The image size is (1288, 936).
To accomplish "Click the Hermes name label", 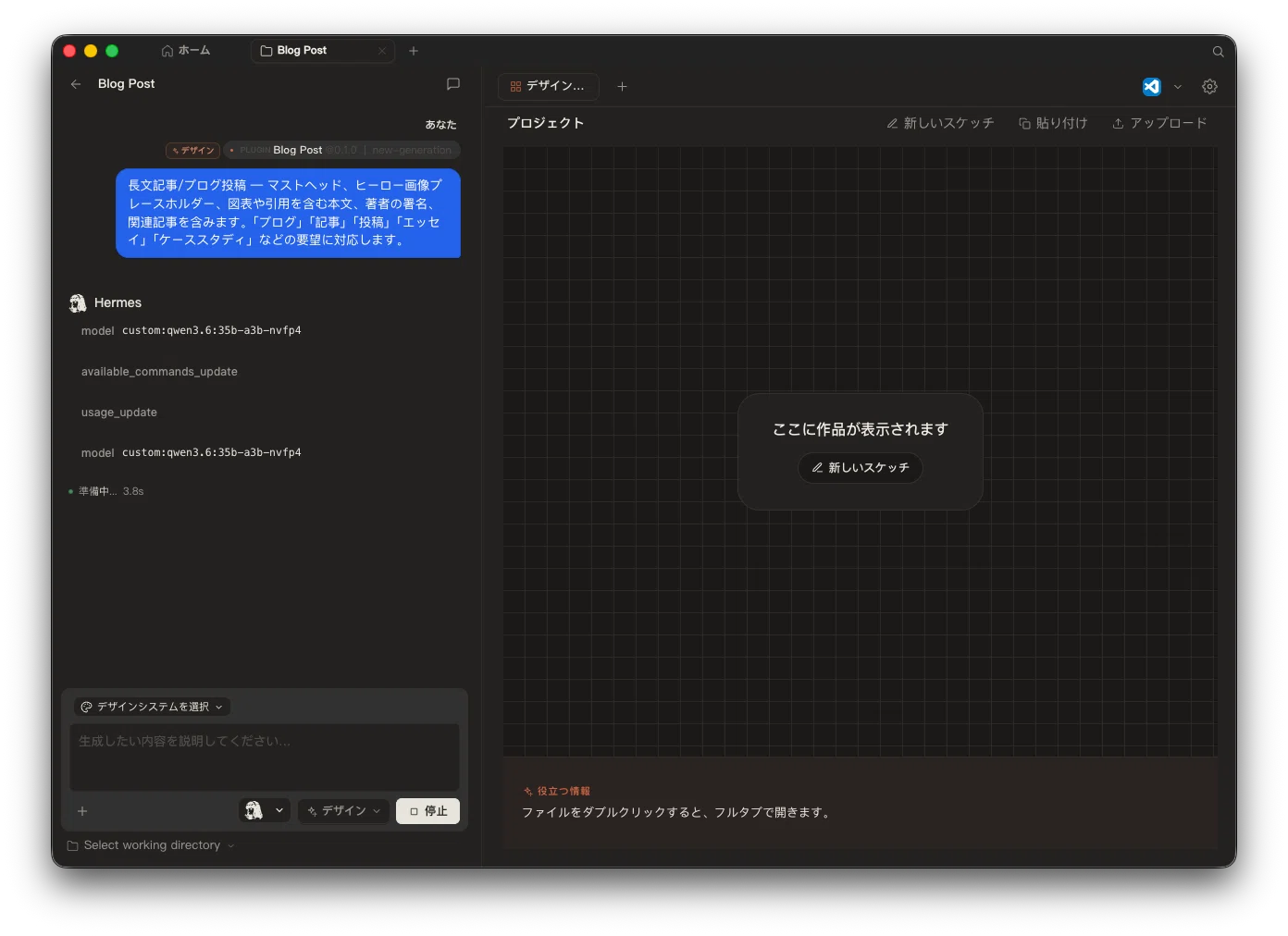I will pyautogui.click(x=118, y=303).
